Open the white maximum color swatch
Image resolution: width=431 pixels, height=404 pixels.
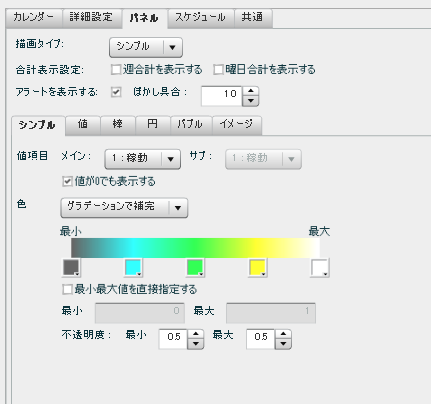click(320, 268)
